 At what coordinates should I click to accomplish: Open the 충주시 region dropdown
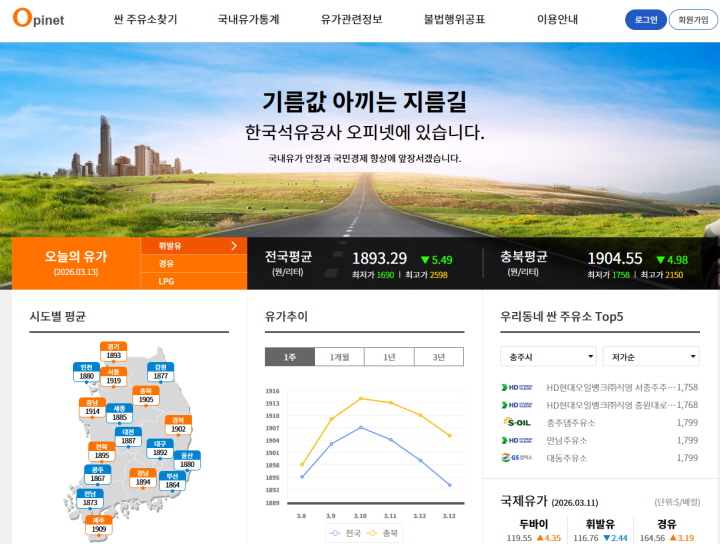click(x=548, y=356)
